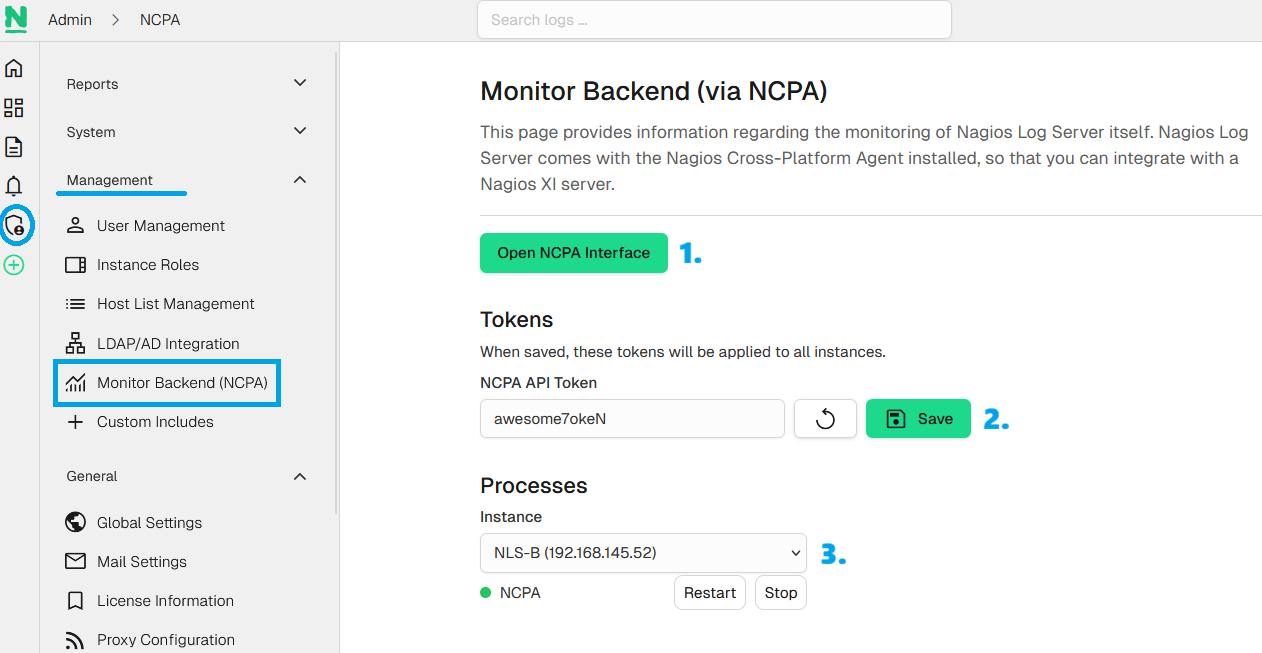Open the Alerting bell icon

(x=14, y=186)
